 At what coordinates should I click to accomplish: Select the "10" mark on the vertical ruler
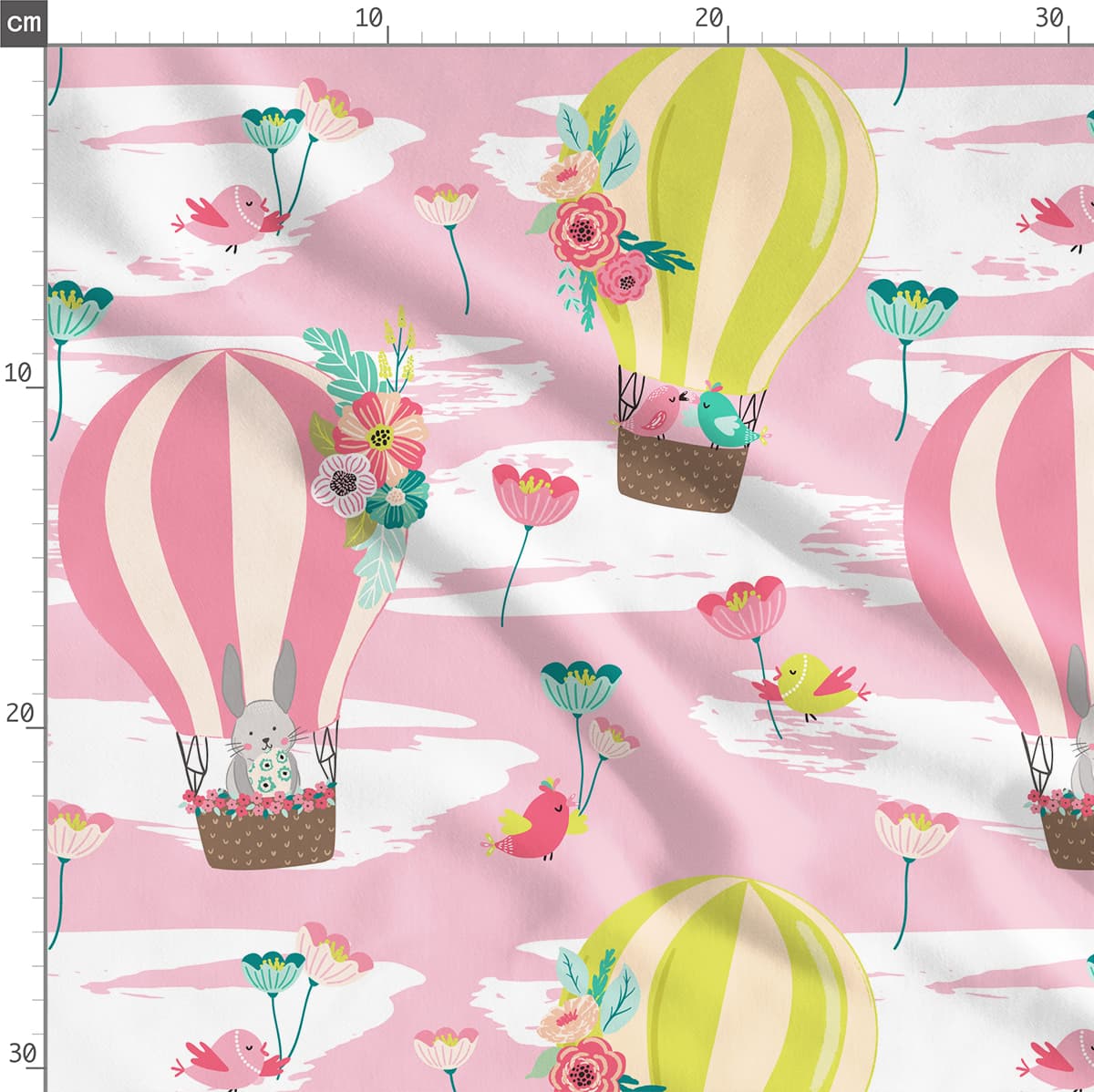19,373
